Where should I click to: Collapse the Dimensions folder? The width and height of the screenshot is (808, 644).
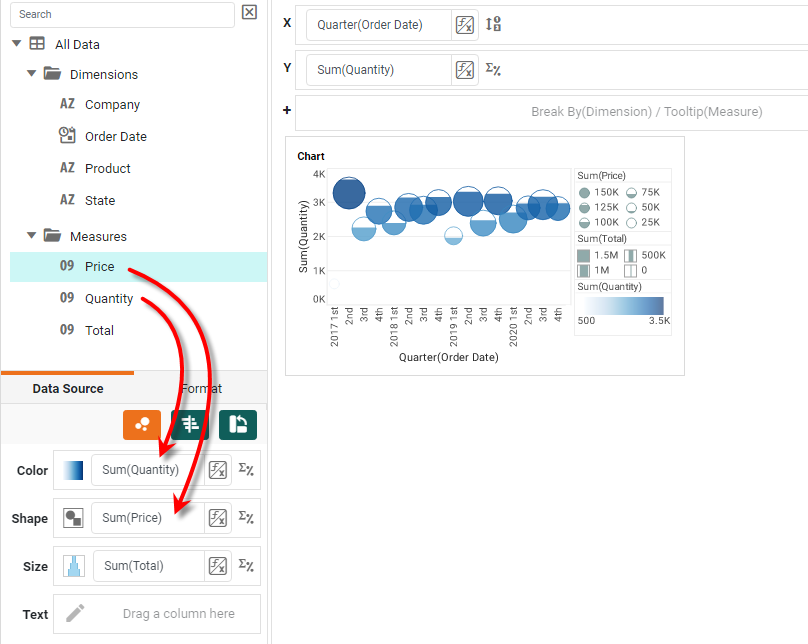(x=32, y=74)
